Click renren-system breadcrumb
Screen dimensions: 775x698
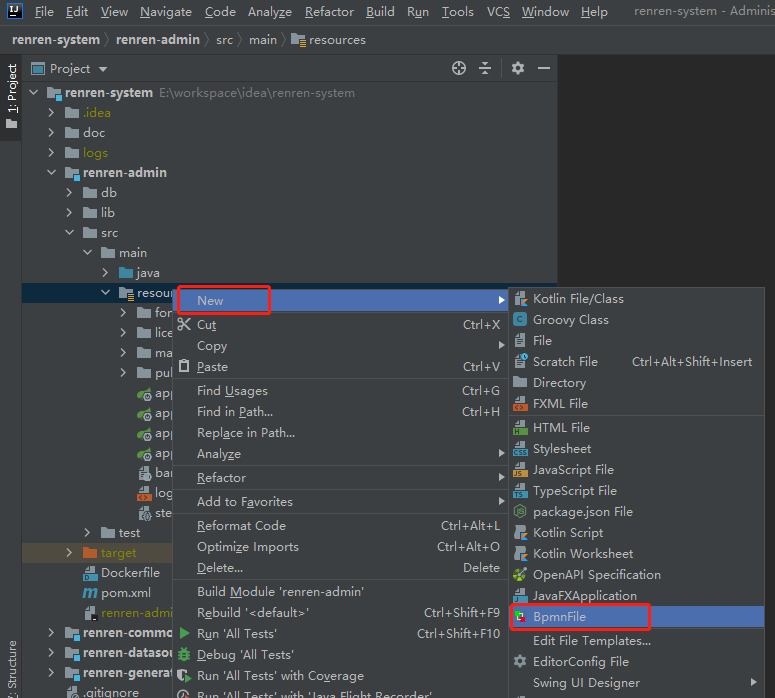(x=56, y=40)
